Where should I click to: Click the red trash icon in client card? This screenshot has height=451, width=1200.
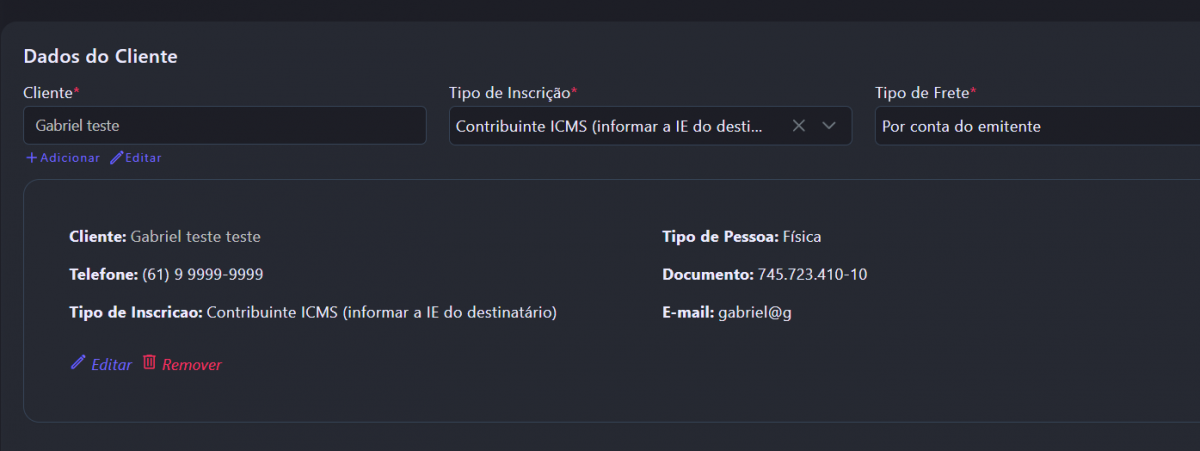pos(149,363)
